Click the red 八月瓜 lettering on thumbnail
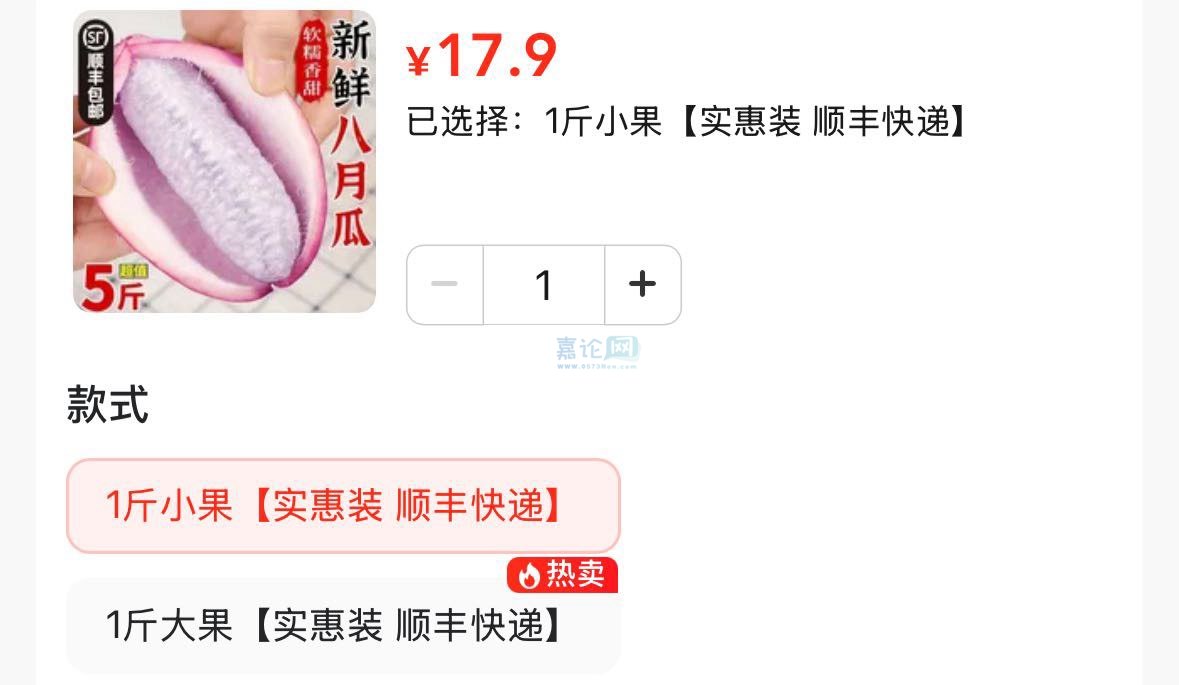 point(351,181)
